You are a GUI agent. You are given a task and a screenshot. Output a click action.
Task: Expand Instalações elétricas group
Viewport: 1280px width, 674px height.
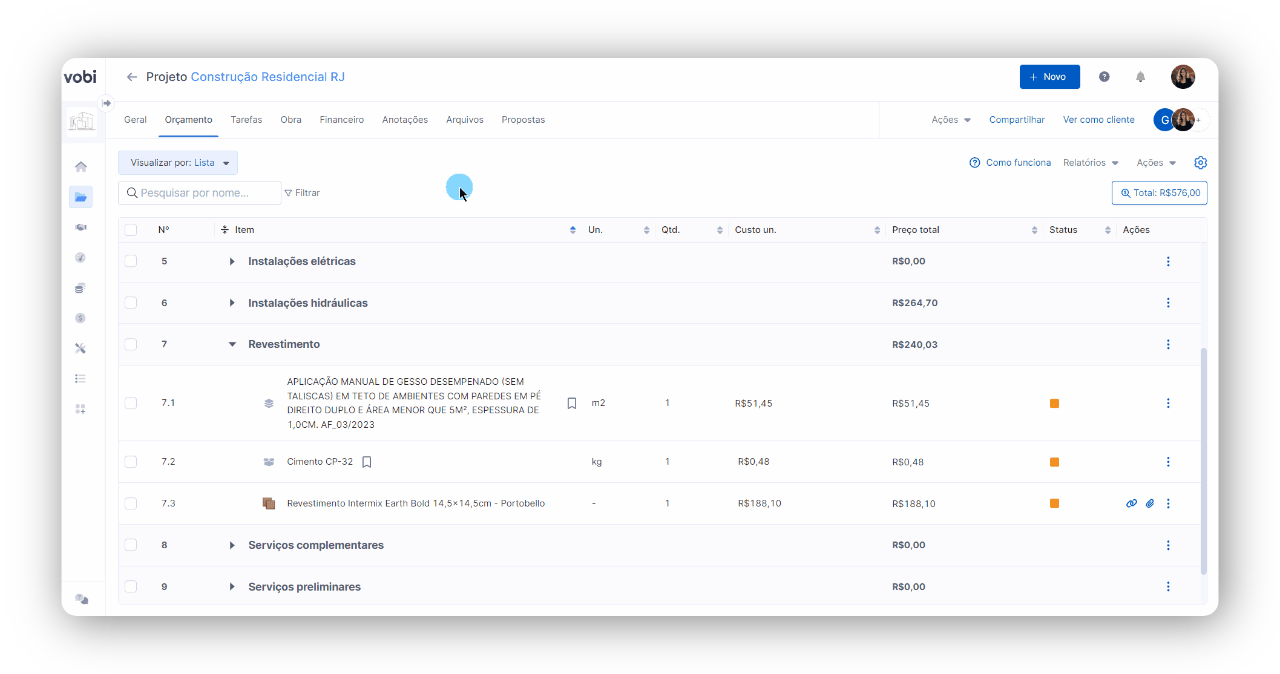coord(232,262)
